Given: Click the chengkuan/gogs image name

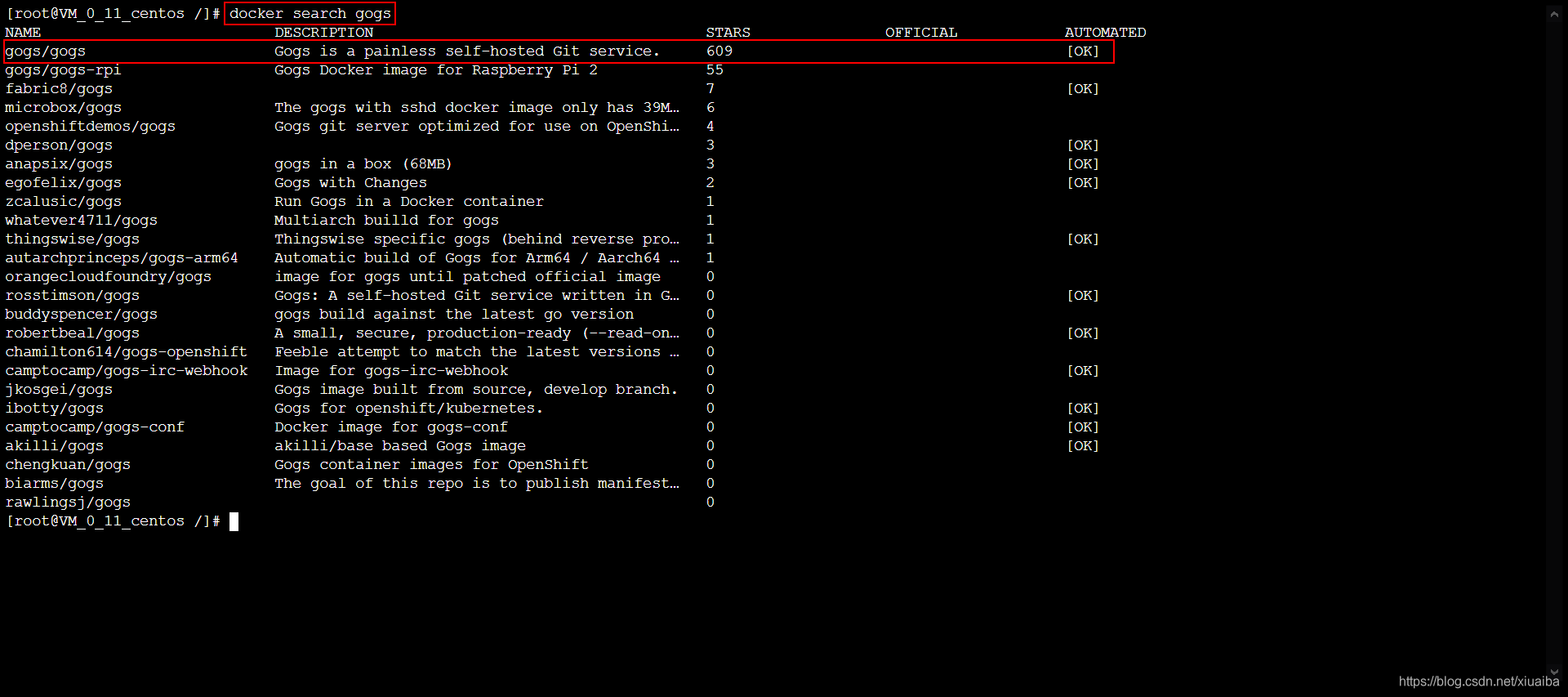Looking at the screenshot, I should pyautogui.click(x=68, y=465).
